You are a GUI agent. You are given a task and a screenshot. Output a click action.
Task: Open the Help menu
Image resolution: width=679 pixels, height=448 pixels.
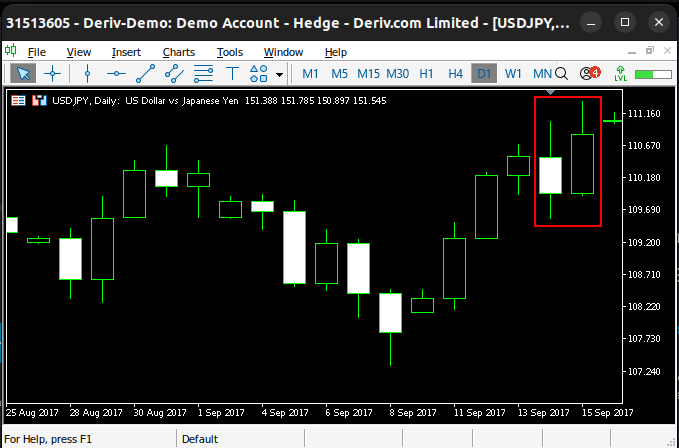point(336,52)
